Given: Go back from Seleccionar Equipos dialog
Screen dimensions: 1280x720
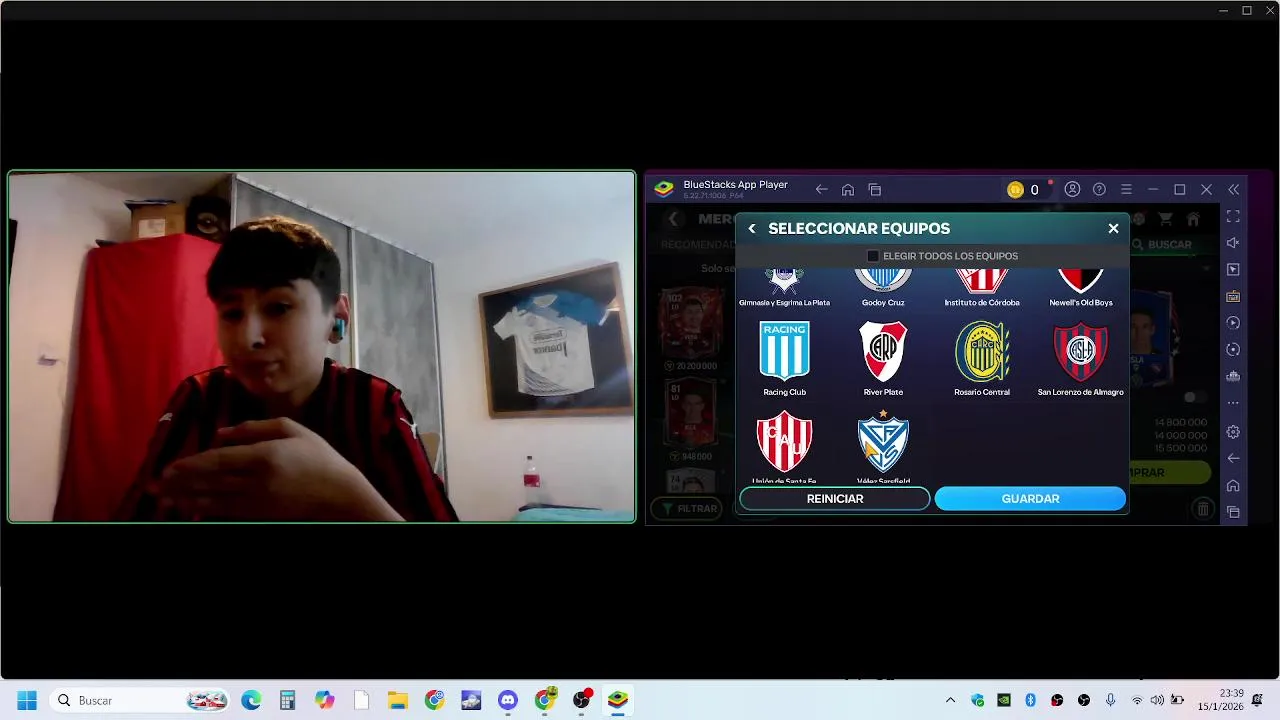Looking at the screenshot, I should pyautogui.click(x=752, y=229).
